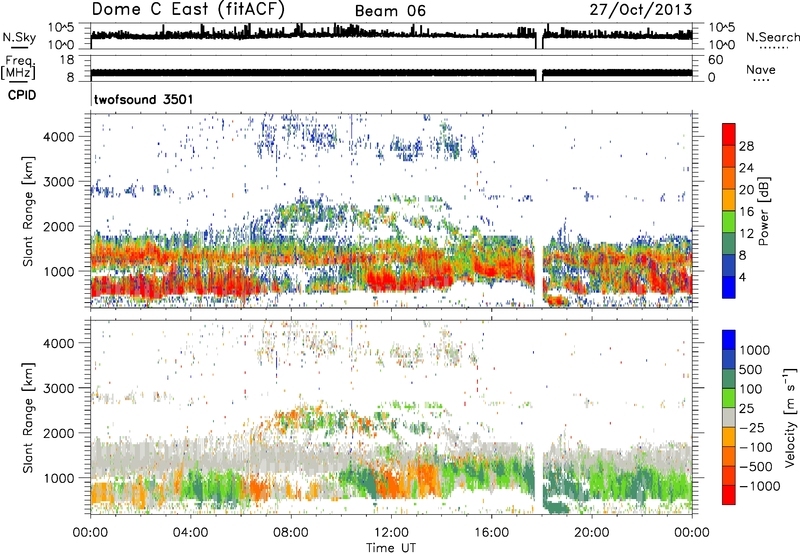Pick power colorbar segment between 20 and 24
800x554 pixels.
(729, 179)
